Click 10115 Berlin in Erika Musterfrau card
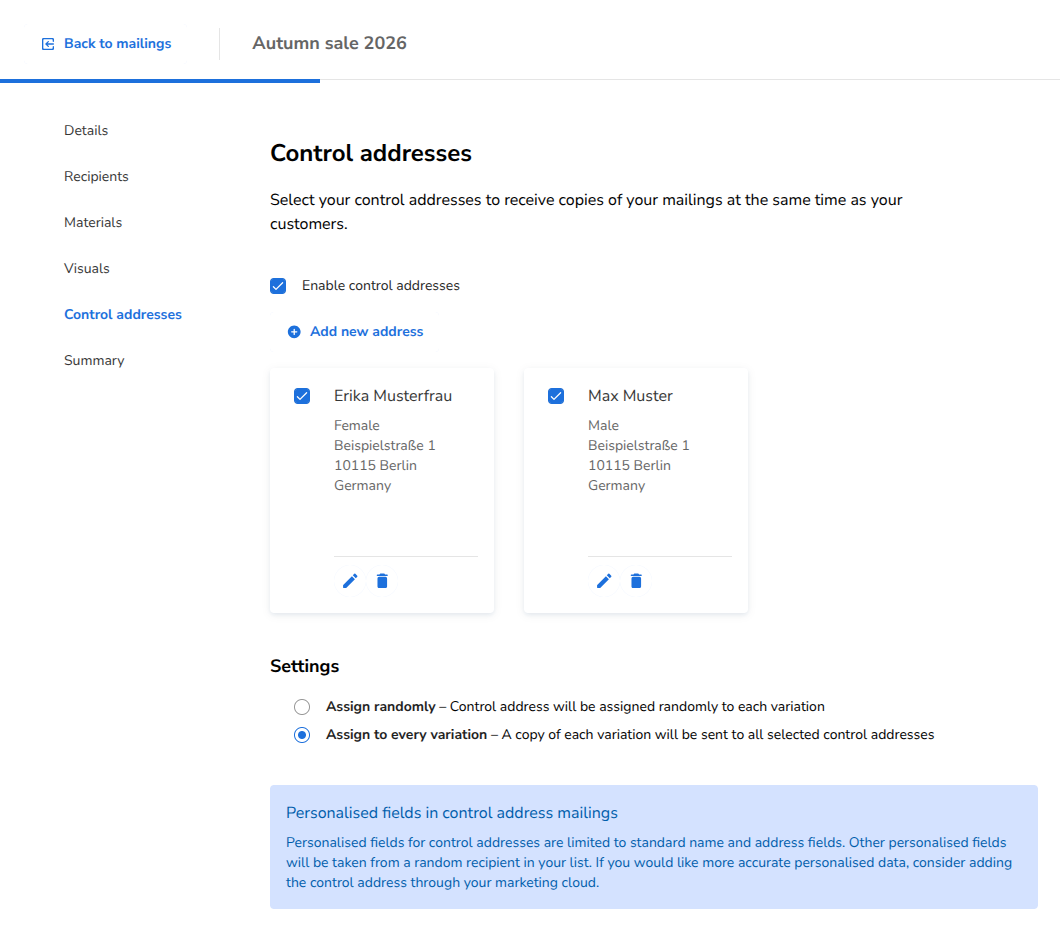The width and height of the screenshot is (1060, 930). 375,466
